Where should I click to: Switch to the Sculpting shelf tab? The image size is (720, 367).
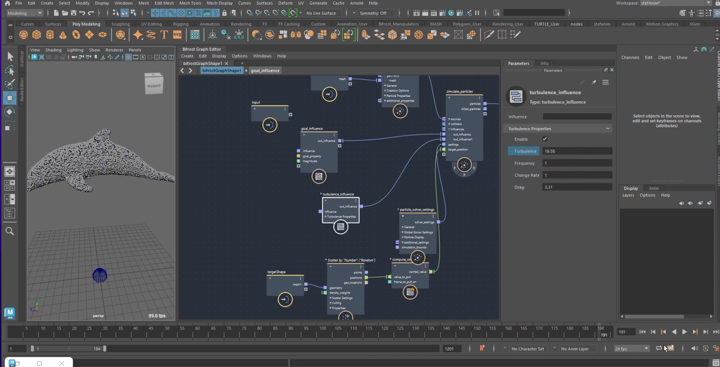tap(121, 24)
